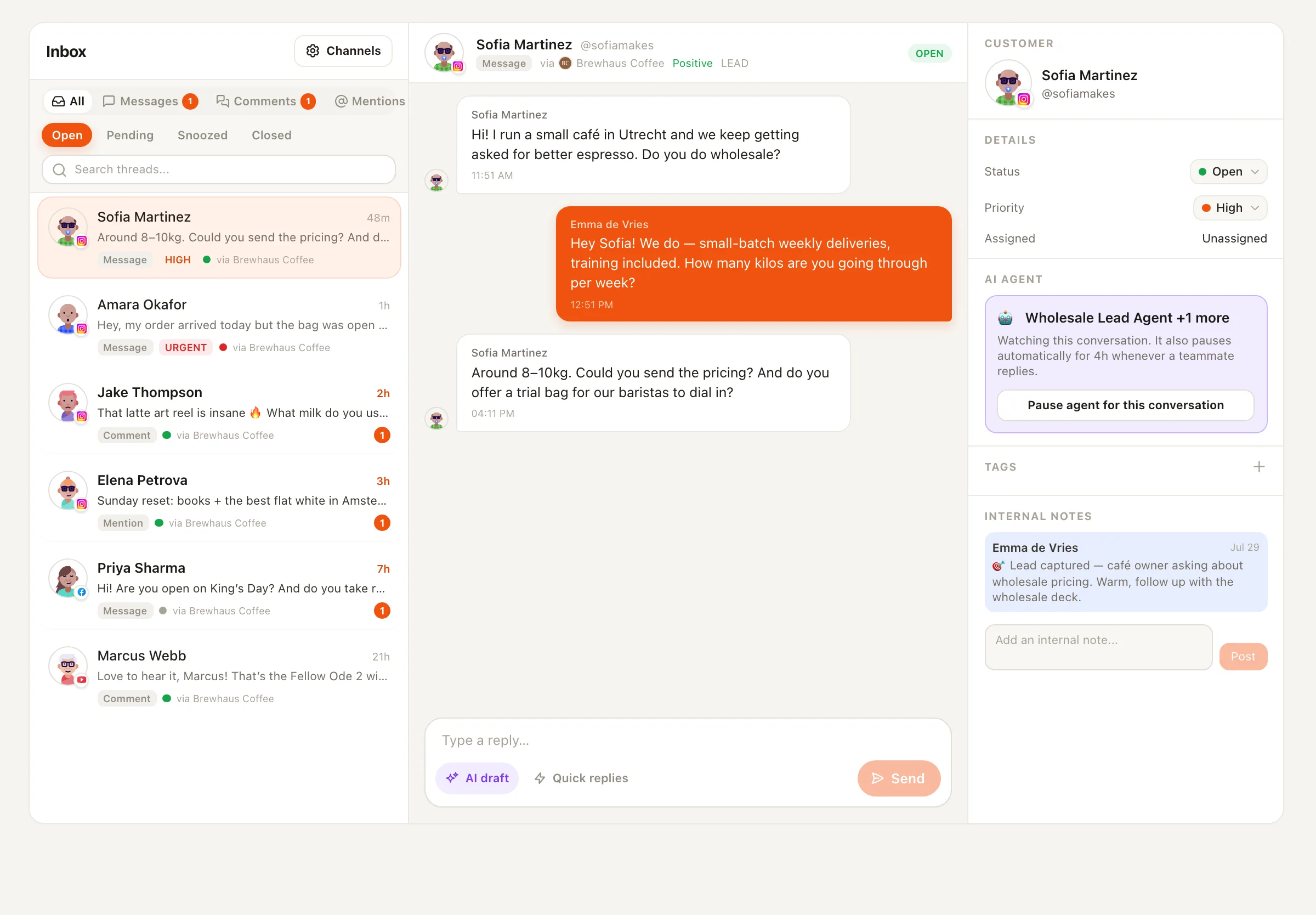Screen dimensions: 1316x915
Task: Switch to the Messages tab
Action: pyautogui.click(x=150, y=101)
